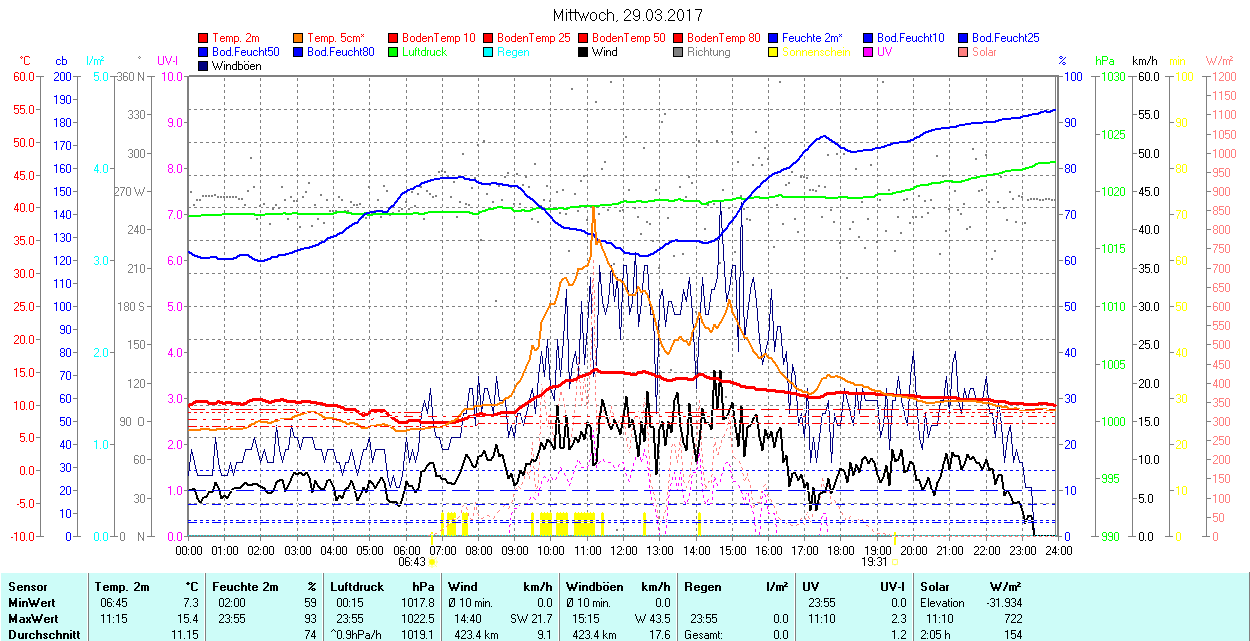Click the blue Feuchte 2m* legend square
1250x641 pixels.
click(x=774, y=38)
